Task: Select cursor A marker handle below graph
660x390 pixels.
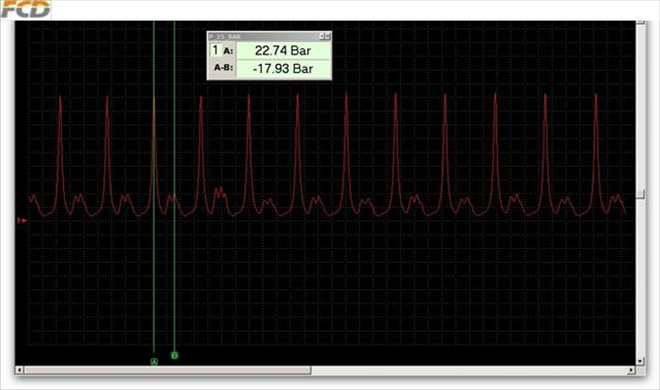Action: (154, 361)
